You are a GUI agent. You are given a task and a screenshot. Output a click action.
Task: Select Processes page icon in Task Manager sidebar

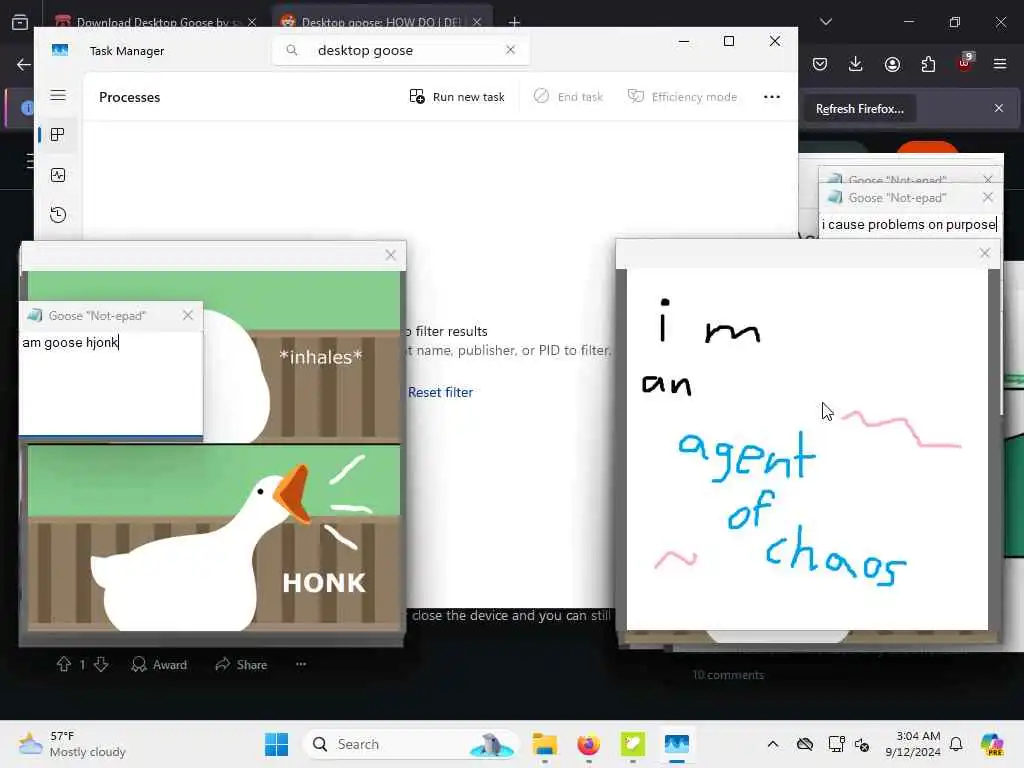coord(58,135)
